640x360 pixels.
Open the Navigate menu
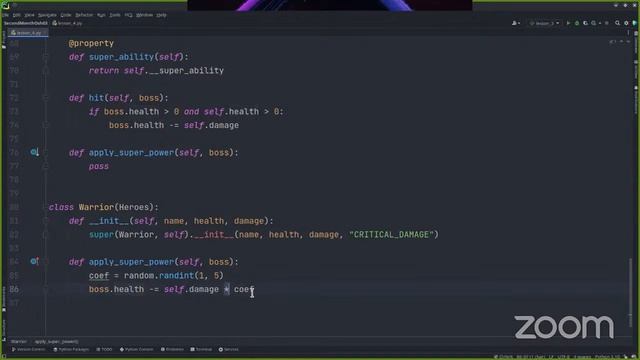point(47,15)
